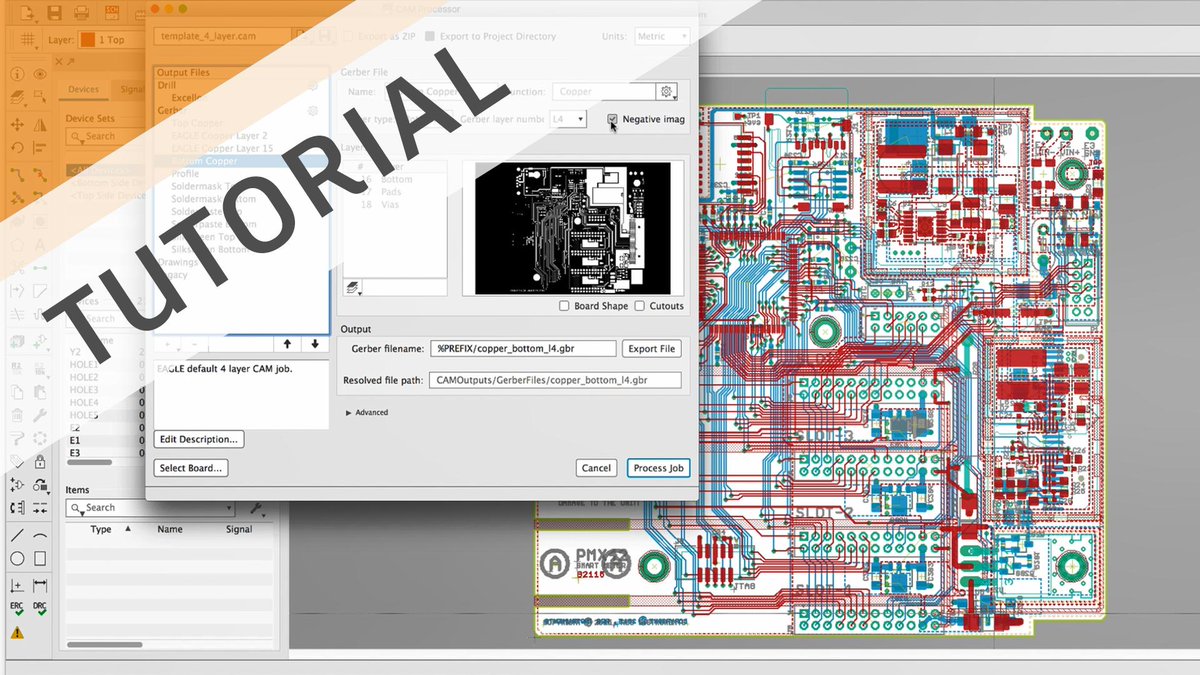Select the Mark origin tool left of Dimension

tap(17, 585)
